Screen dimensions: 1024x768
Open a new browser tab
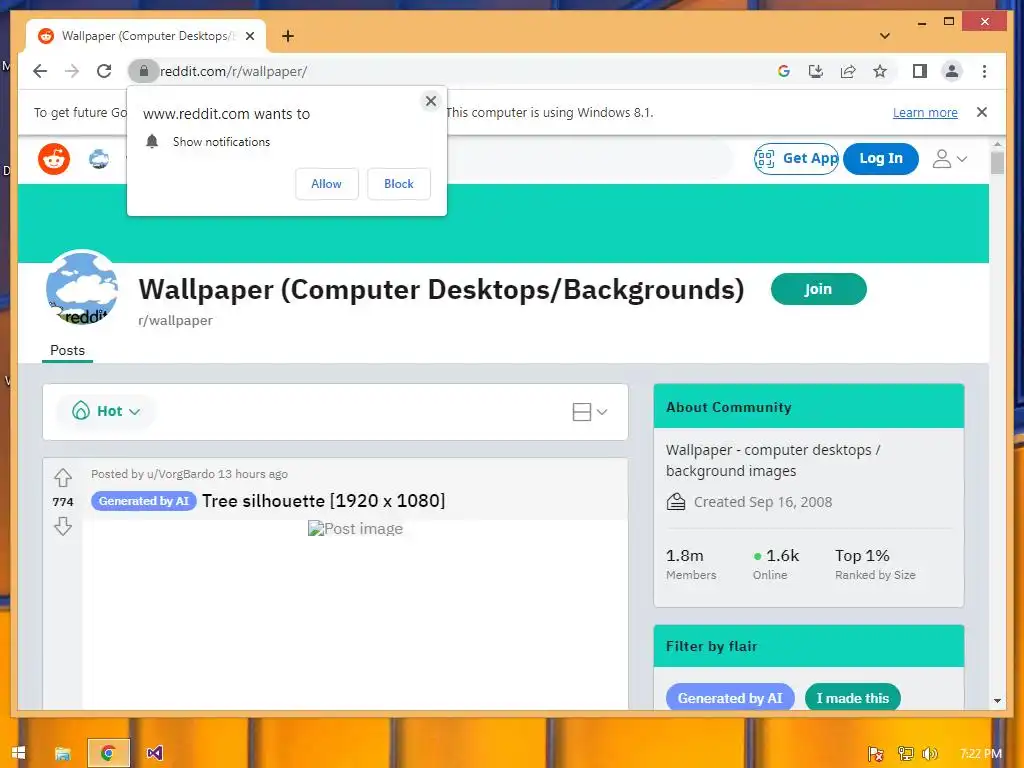(288, 36)
